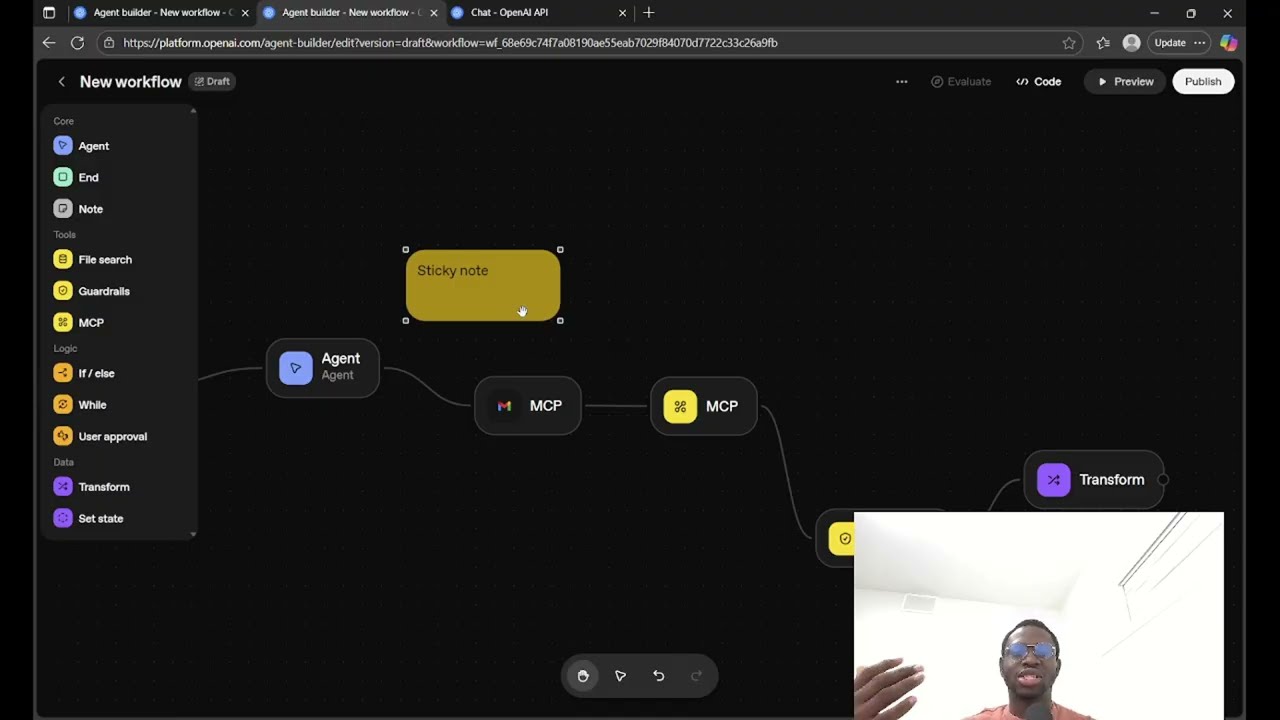1280x720 pixels.
Task: Click the If / else logic item
Action: pyautogui.click(x=96, y=373)
